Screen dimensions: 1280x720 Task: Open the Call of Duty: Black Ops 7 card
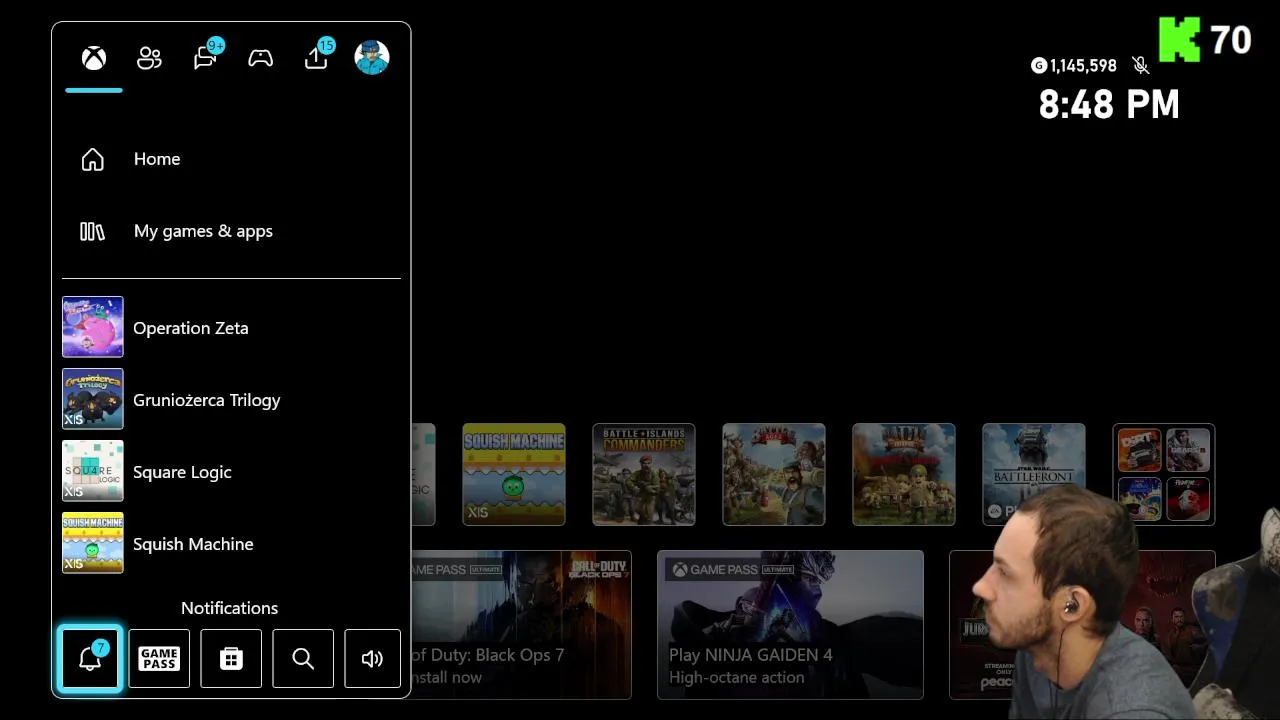point(521,625)
